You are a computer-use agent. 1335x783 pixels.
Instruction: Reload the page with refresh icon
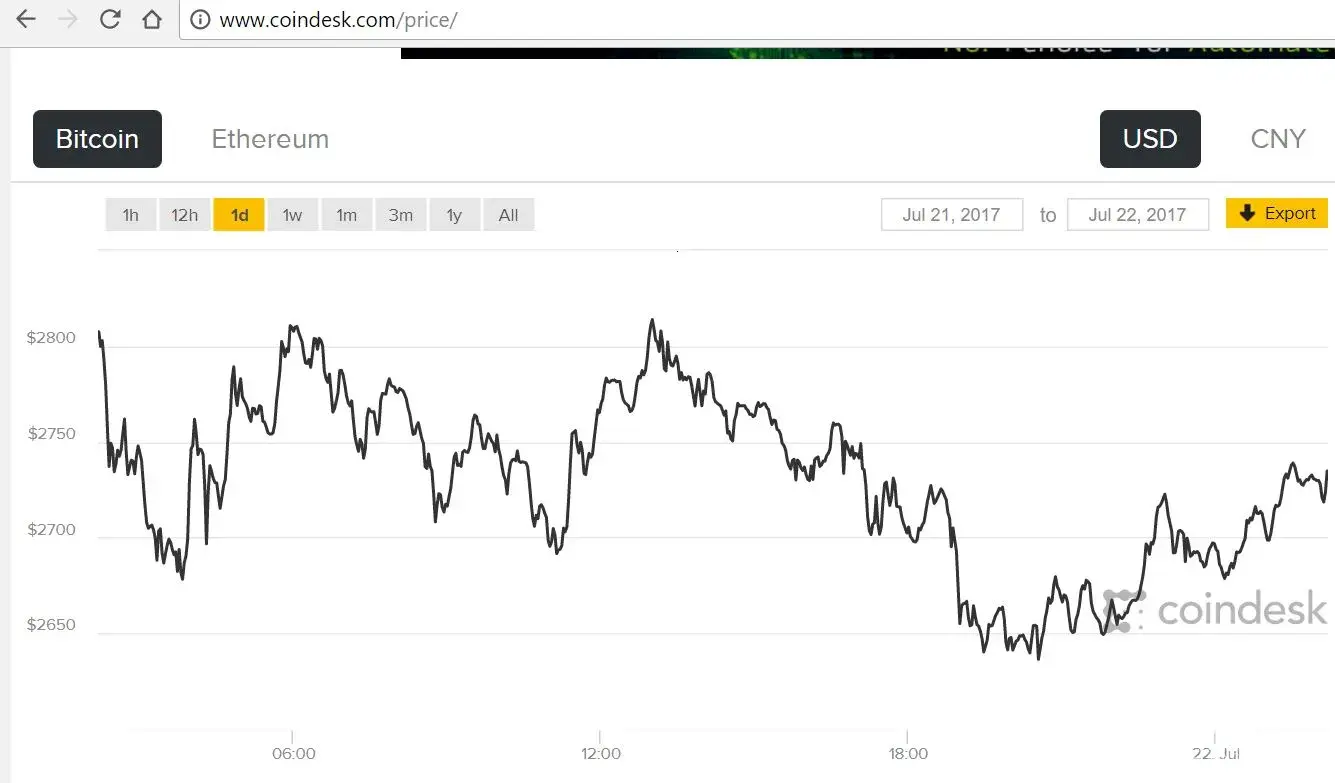coord(110,19)
